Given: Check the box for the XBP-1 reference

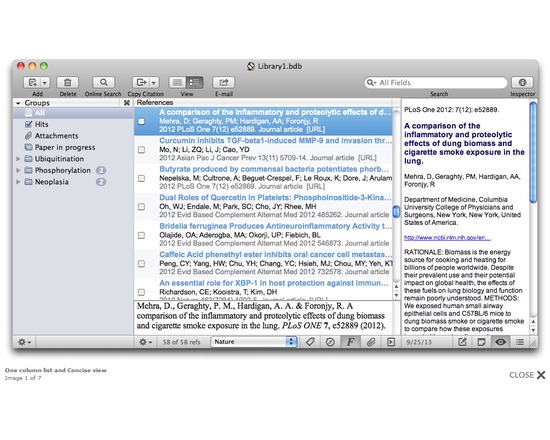Looking at the screenshot, I should point(141,292).
